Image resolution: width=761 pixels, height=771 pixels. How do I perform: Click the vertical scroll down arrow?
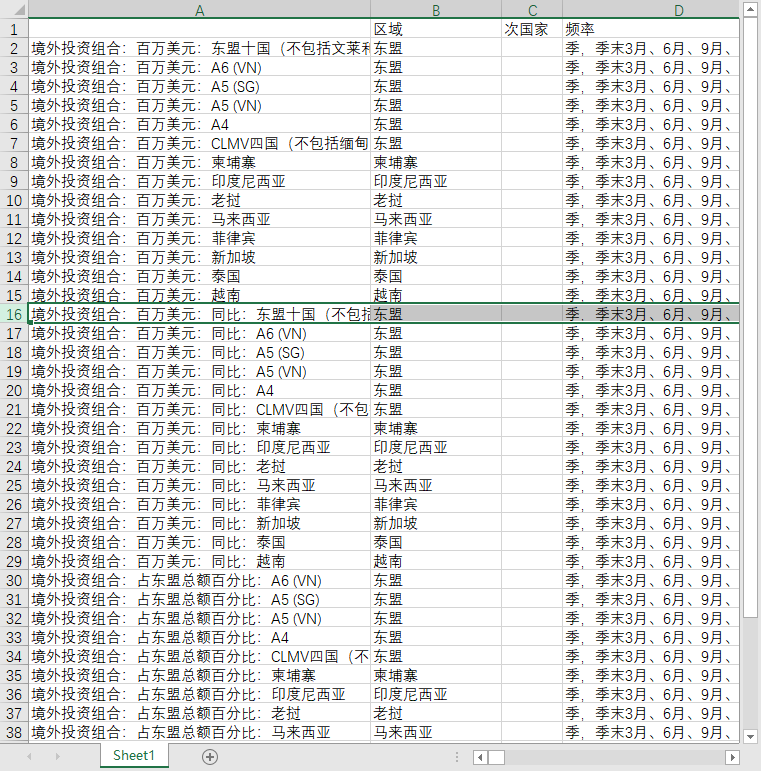750,736
